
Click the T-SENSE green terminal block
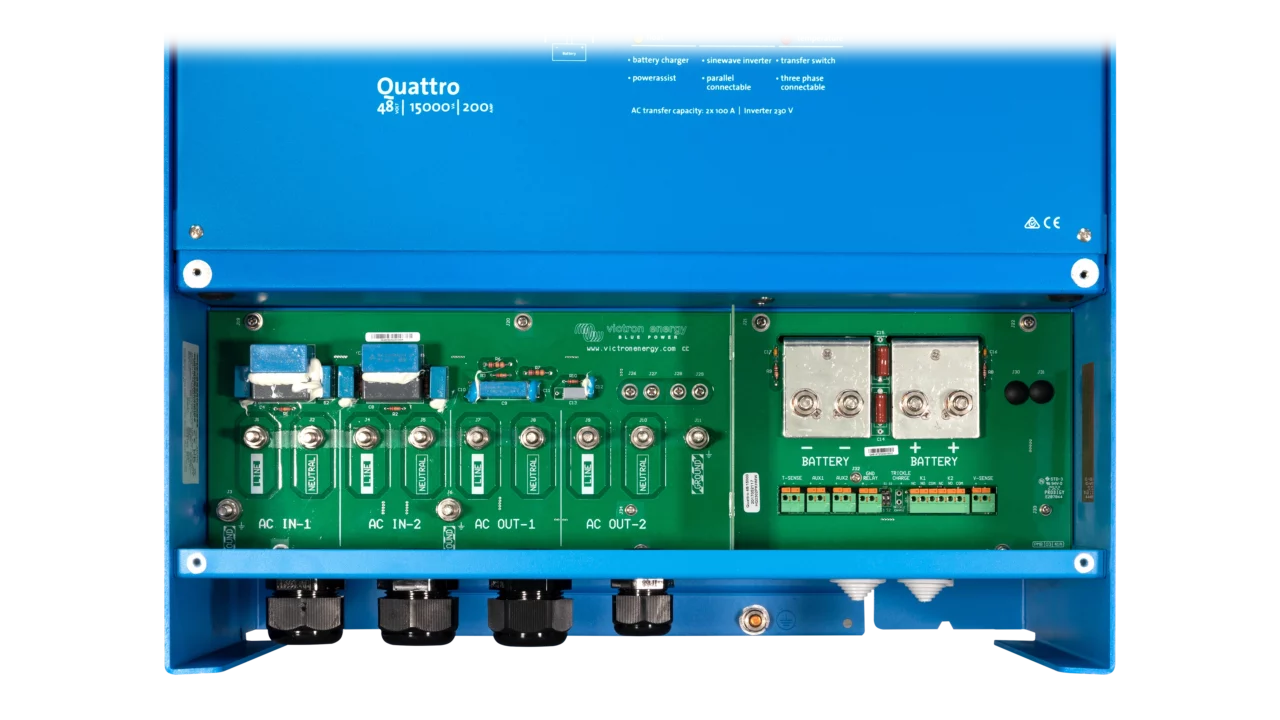pos(792,499)
